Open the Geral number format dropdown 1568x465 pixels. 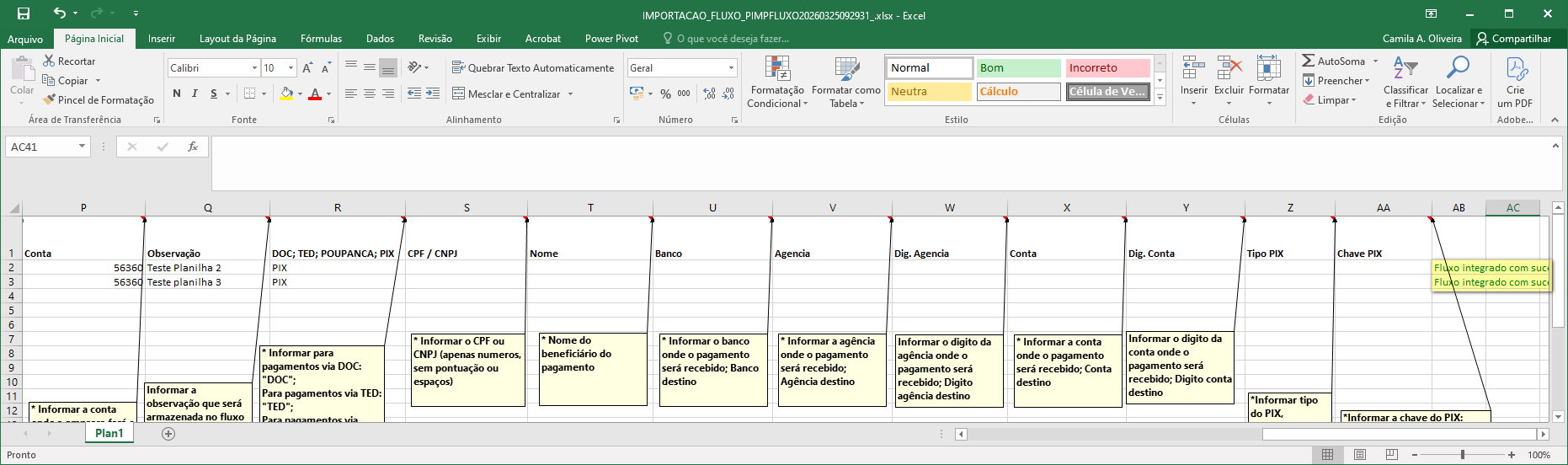tap(730, 67)
